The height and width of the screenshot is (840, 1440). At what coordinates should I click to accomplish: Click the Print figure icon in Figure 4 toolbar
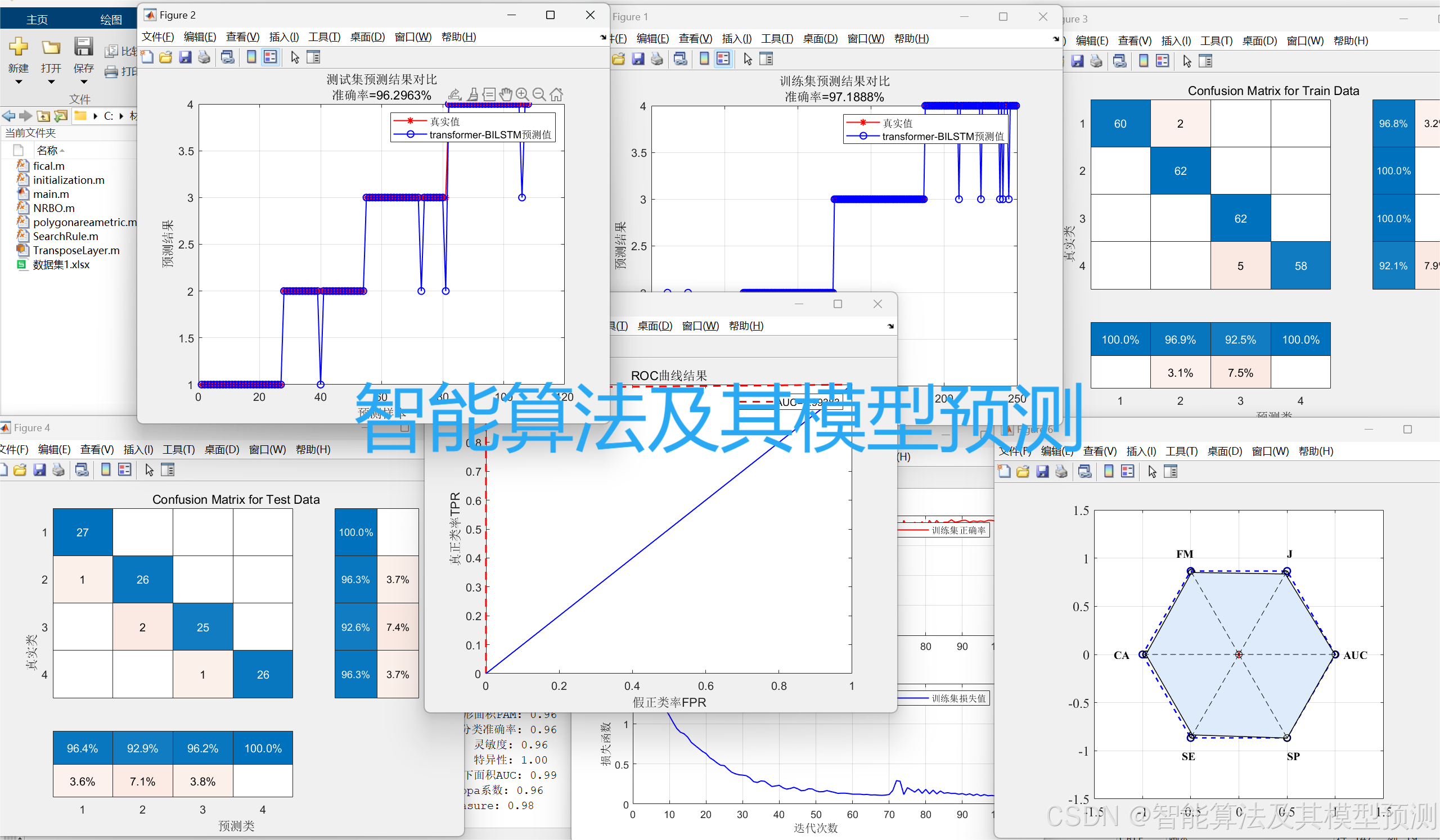pyautogui.click(x=58, y=469)
